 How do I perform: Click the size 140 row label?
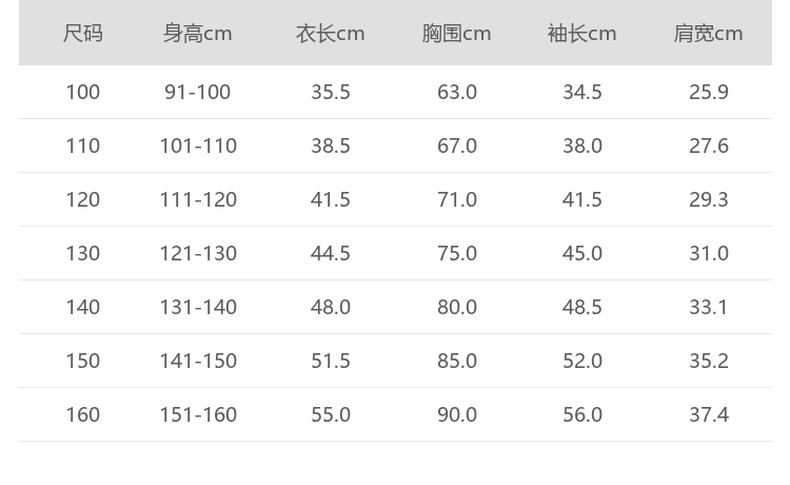pyautogui.click(x=83, y=307)
